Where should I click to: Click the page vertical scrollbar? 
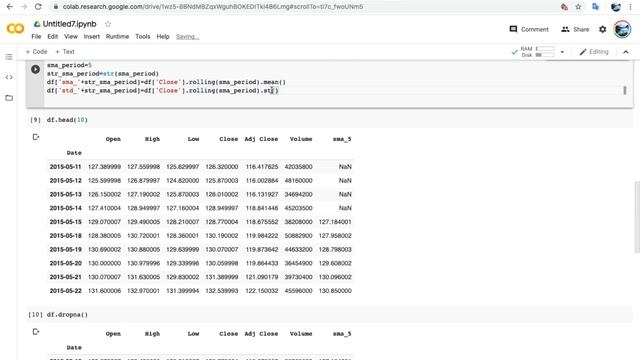click(x=637, y=216)
